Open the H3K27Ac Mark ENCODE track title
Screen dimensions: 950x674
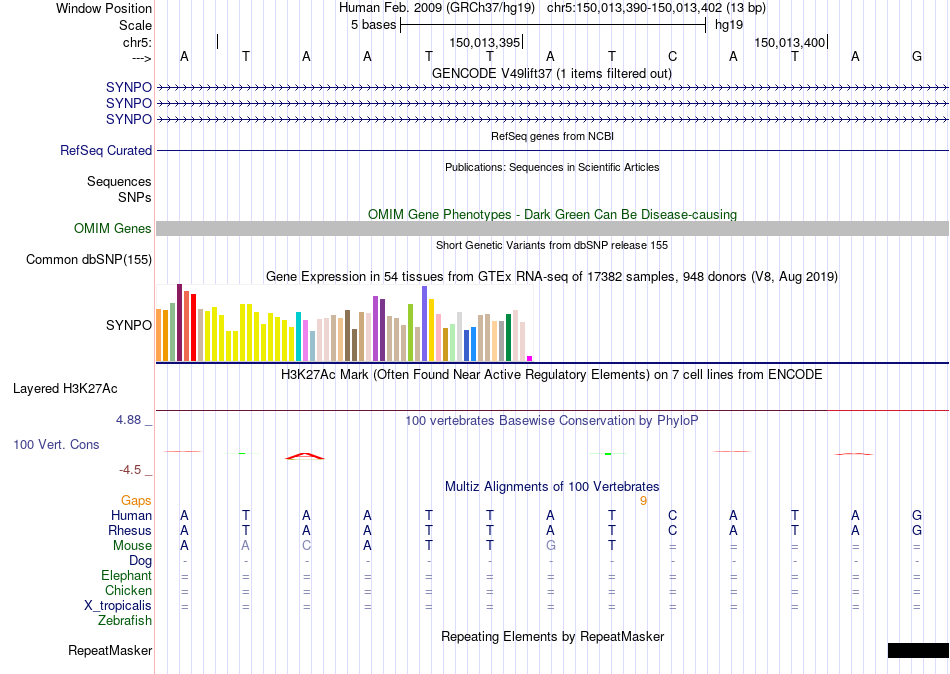point(552,375)
